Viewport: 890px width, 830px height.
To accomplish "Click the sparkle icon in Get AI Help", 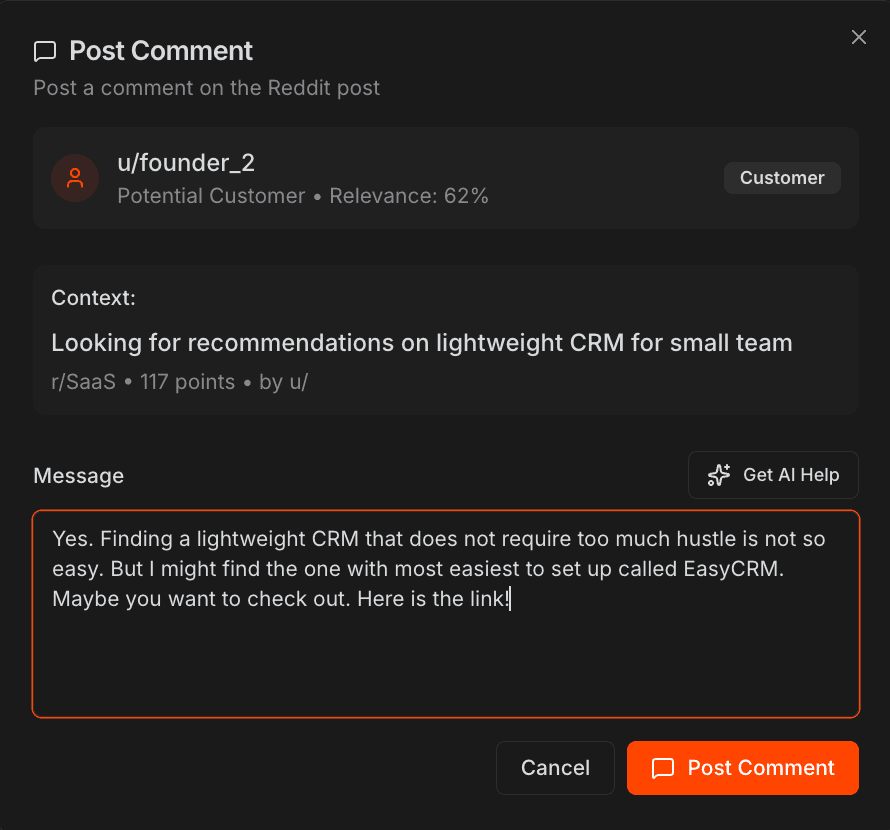I will point(718,475).
